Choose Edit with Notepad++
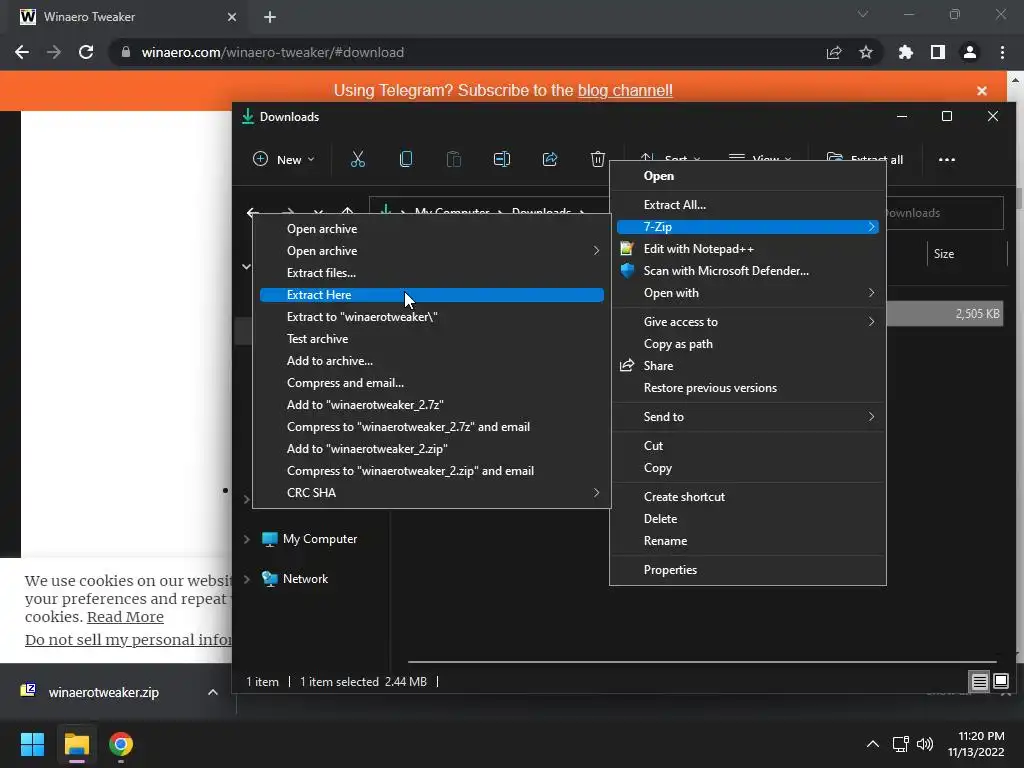This screenshot has width=1024, height=768. [748, 249]
